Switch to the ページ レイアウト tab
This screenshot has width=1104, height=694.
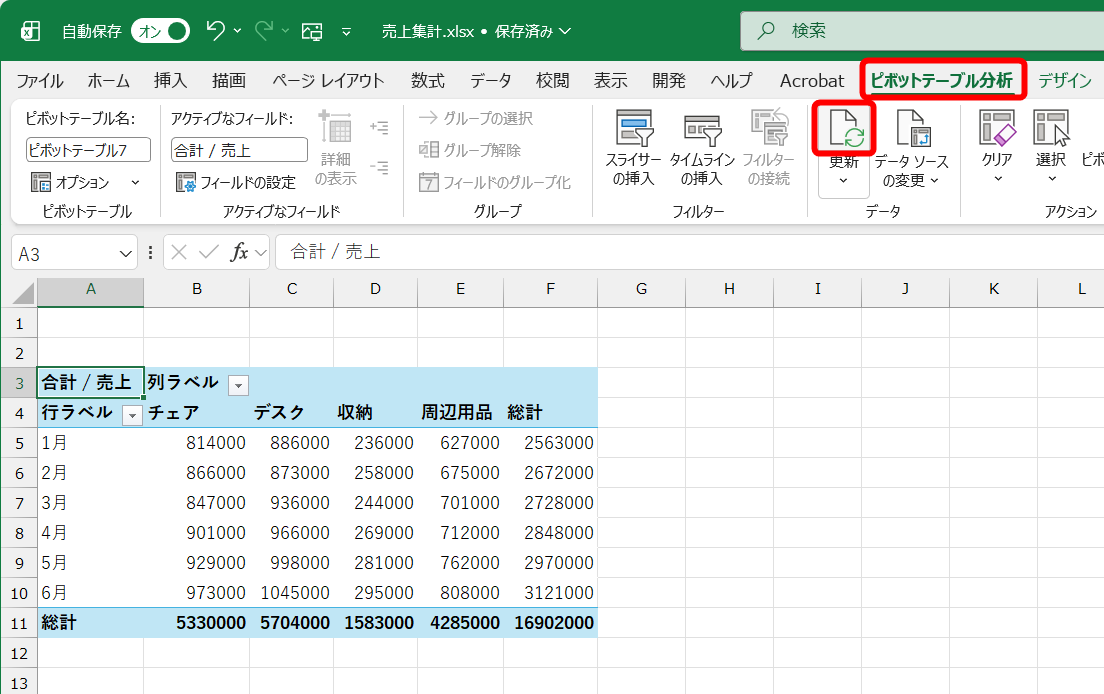pos(329,81)
